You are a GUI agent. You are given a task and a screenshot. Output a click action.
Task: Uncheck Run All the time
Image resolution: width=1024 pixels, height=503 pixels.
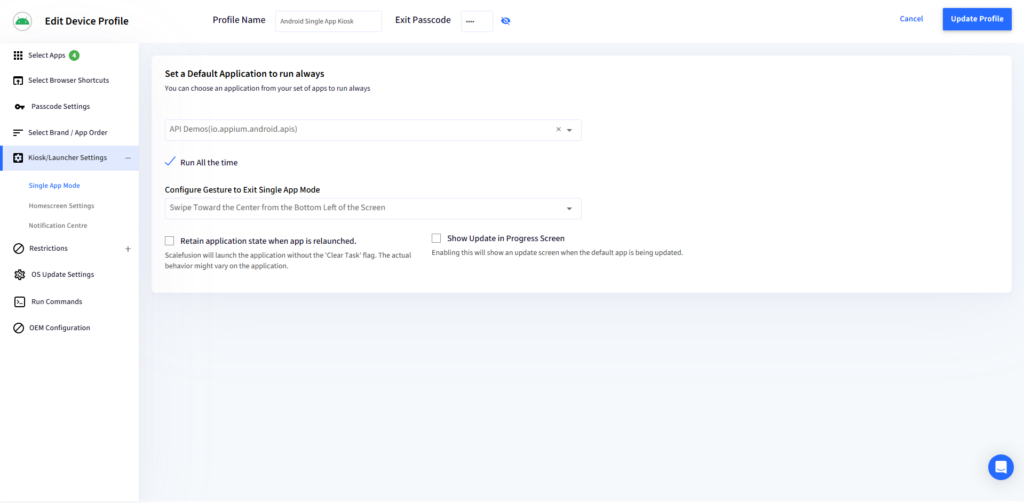pos(170,162)
